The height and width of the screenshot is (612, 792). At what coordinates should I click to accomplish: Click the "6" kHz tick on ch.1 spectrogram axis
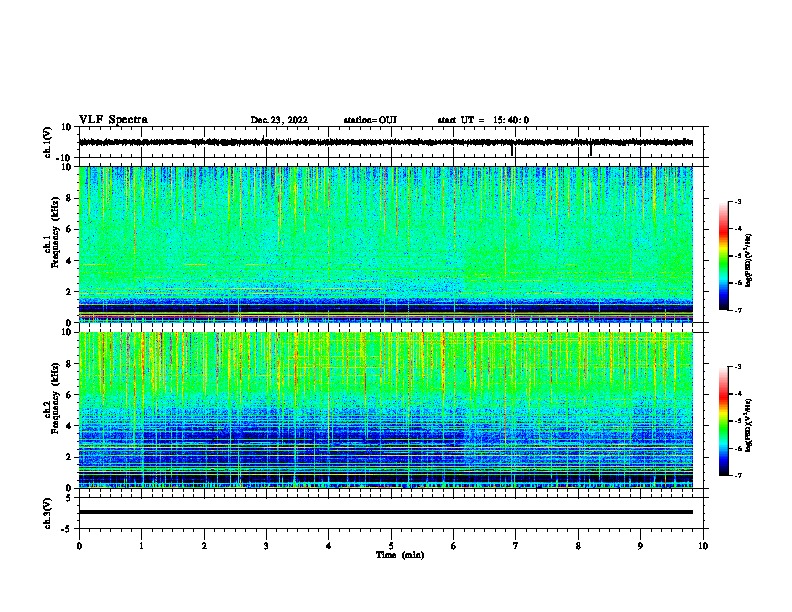69,229
